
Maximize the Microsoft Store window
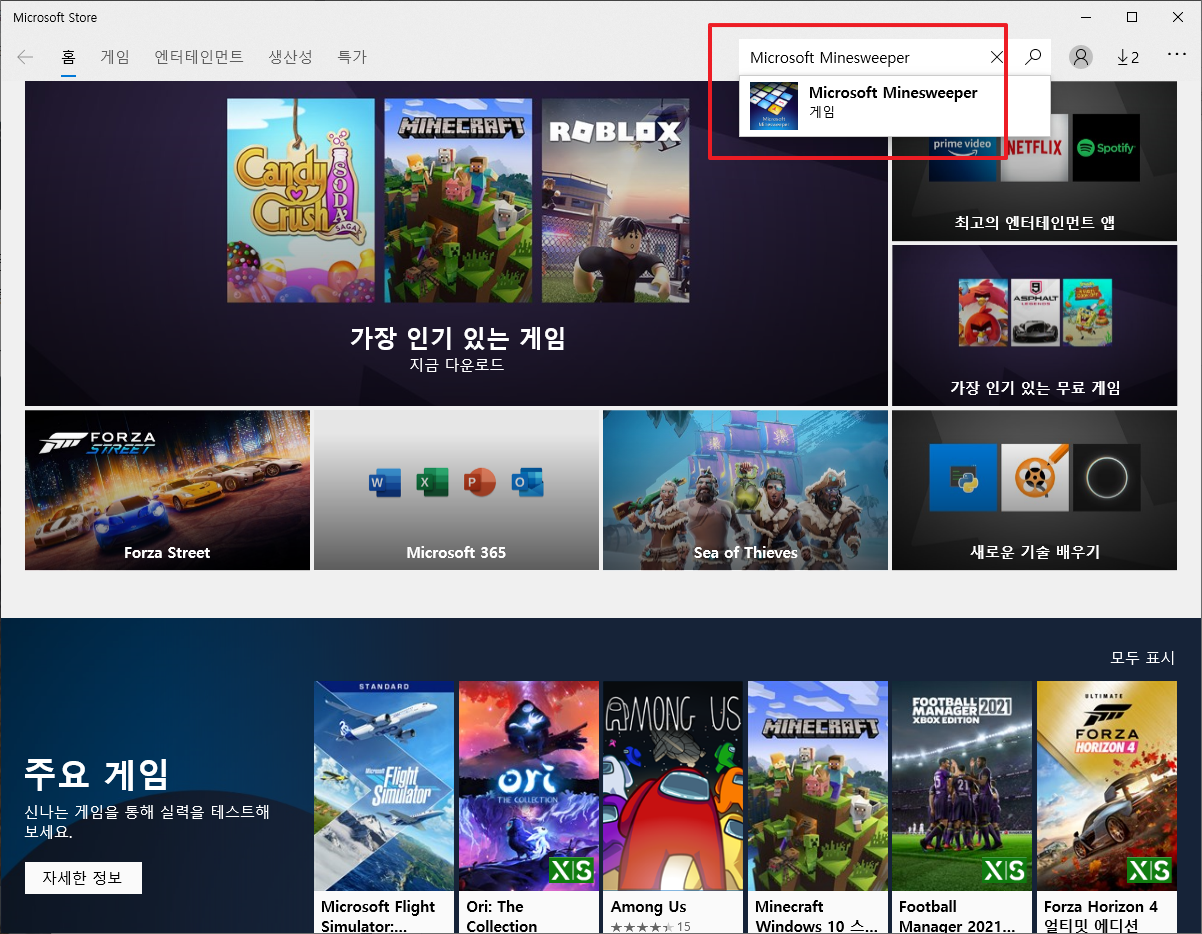1131,17
